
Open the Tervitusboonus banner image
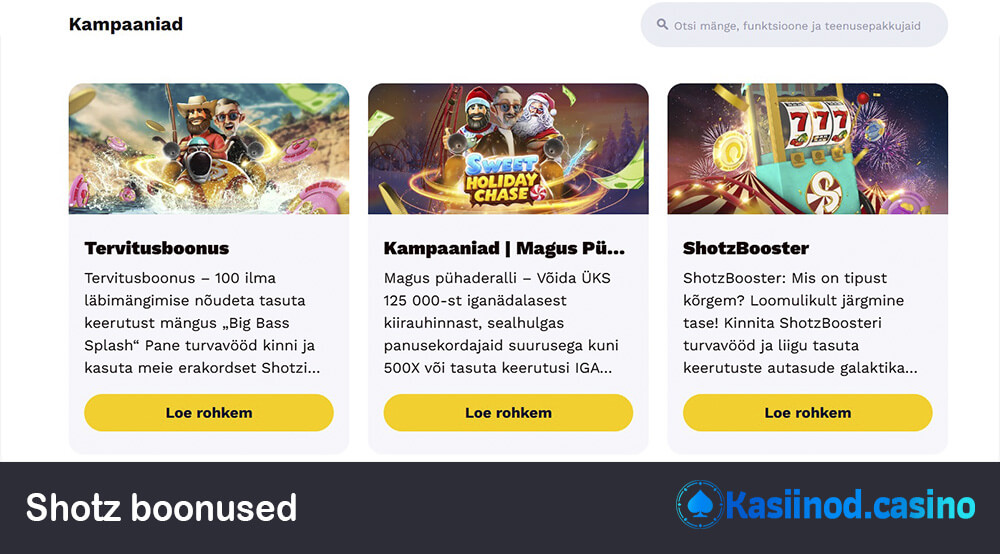coord(209,148)
